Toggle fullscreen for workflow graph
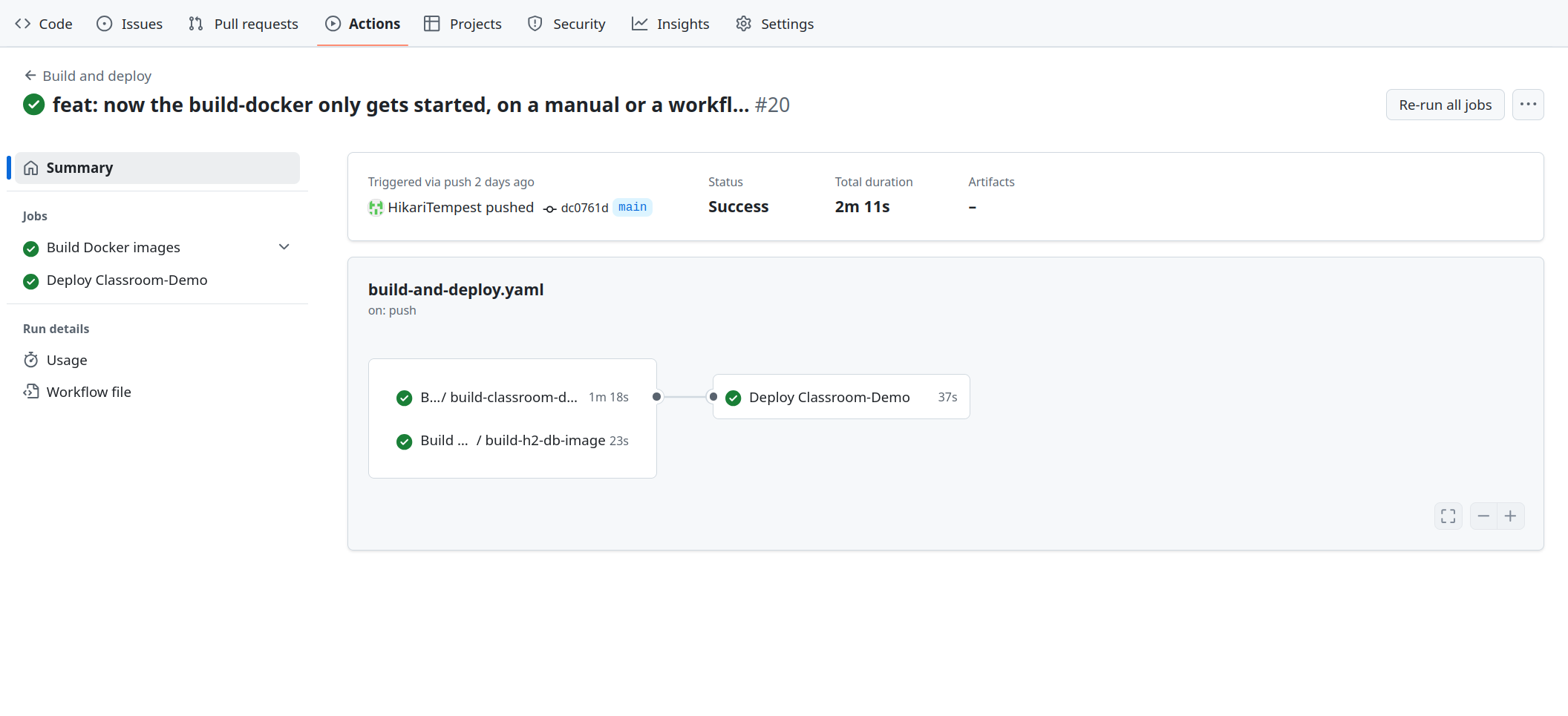The width and height of the screenshot is (1568, 716). (1448, 516)
